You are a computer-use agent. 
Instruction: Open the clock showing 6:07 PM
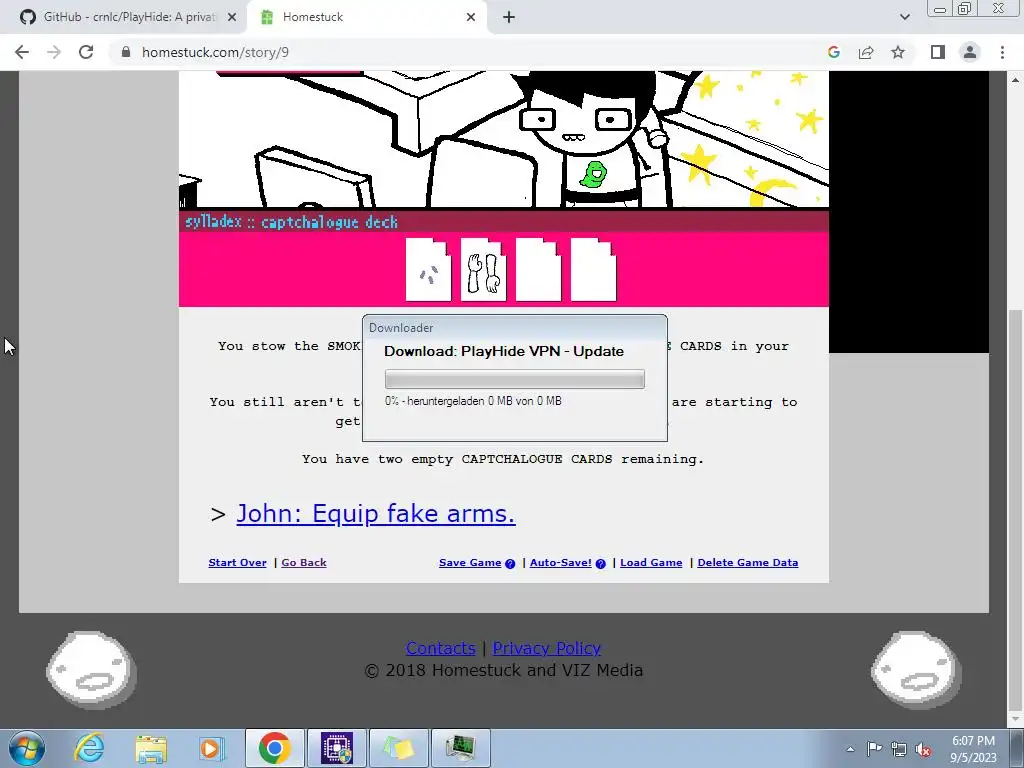click(973, 749)
